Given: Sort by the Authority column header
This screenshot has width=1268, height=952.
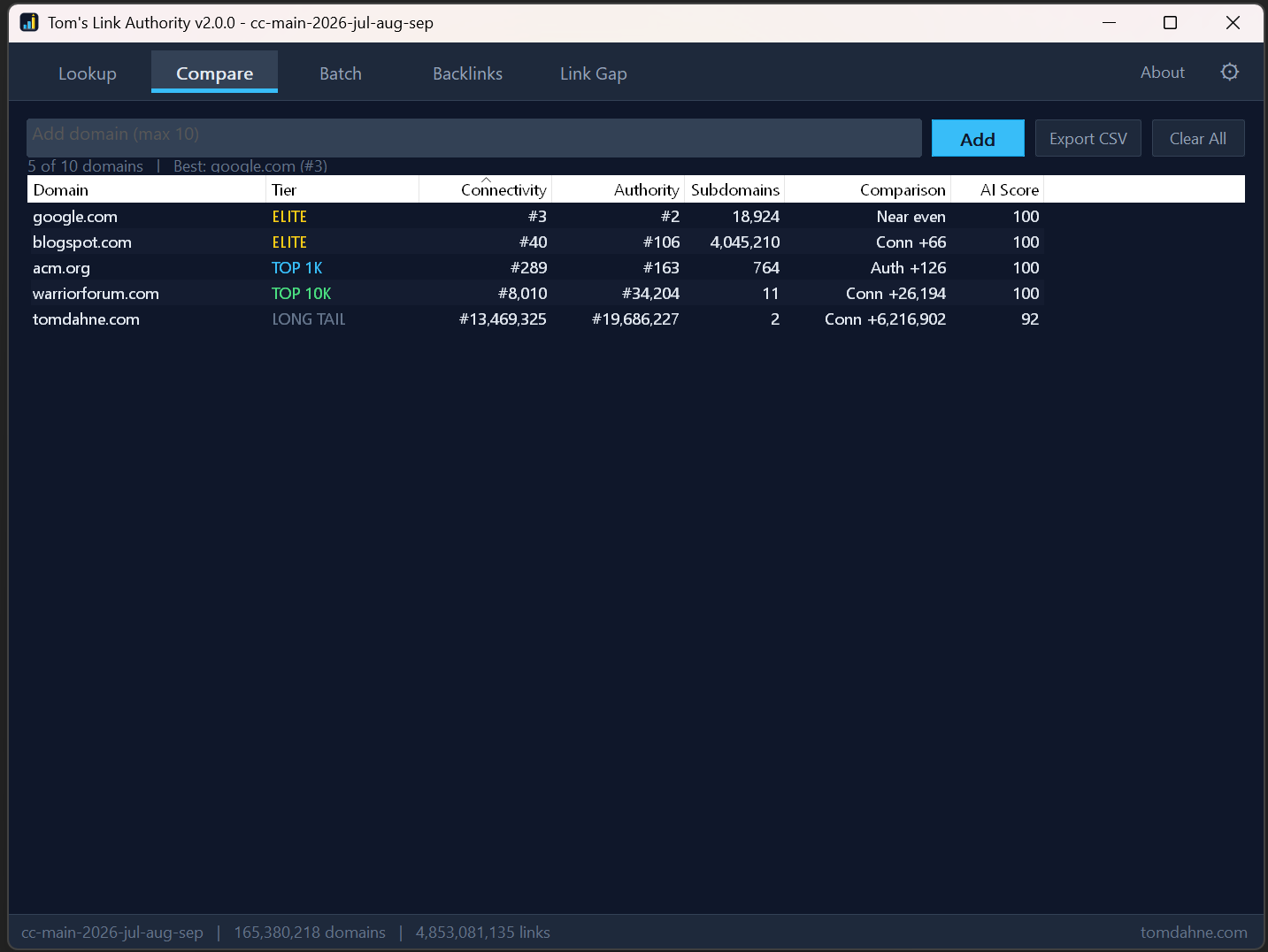Looking at the screenshot, I should (x=618, y=190).
